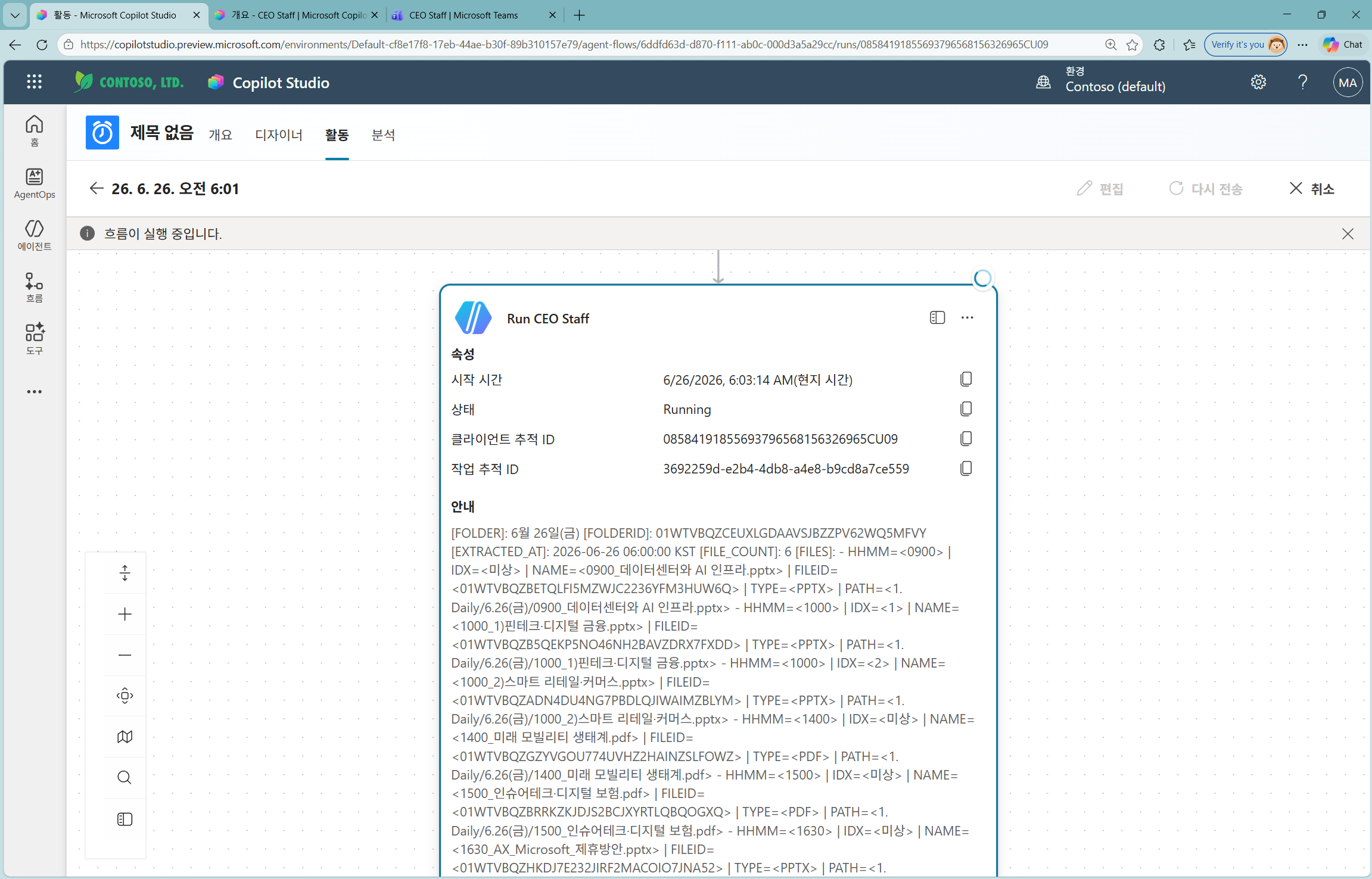Viewport: 1372px width, 879px height.
Task: Add this page to favorites
Action: pos(1133,45)
